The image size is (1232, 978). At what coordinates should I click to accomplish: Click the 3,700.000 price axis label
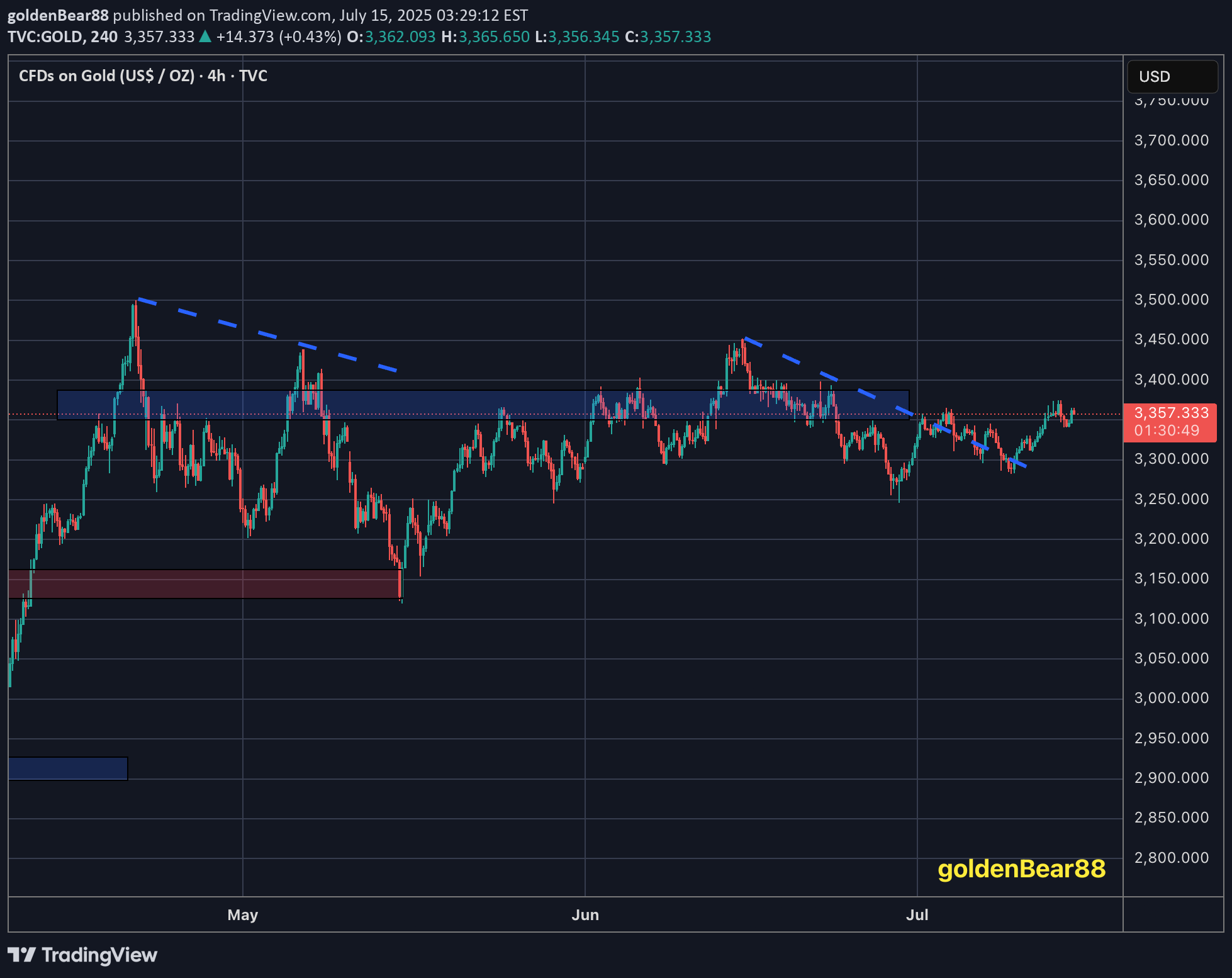(1171, 140)
